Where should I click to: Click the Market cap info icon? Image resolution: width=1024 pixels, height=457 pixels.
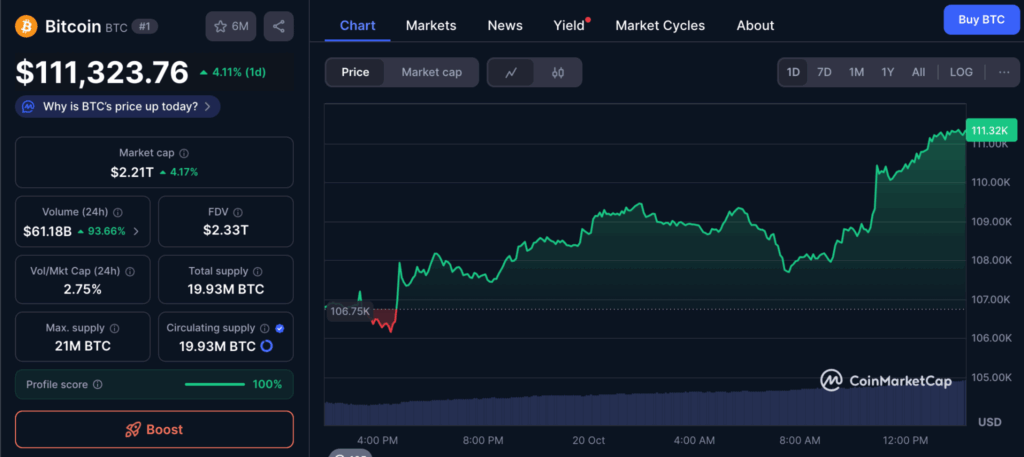pos(184,153)
